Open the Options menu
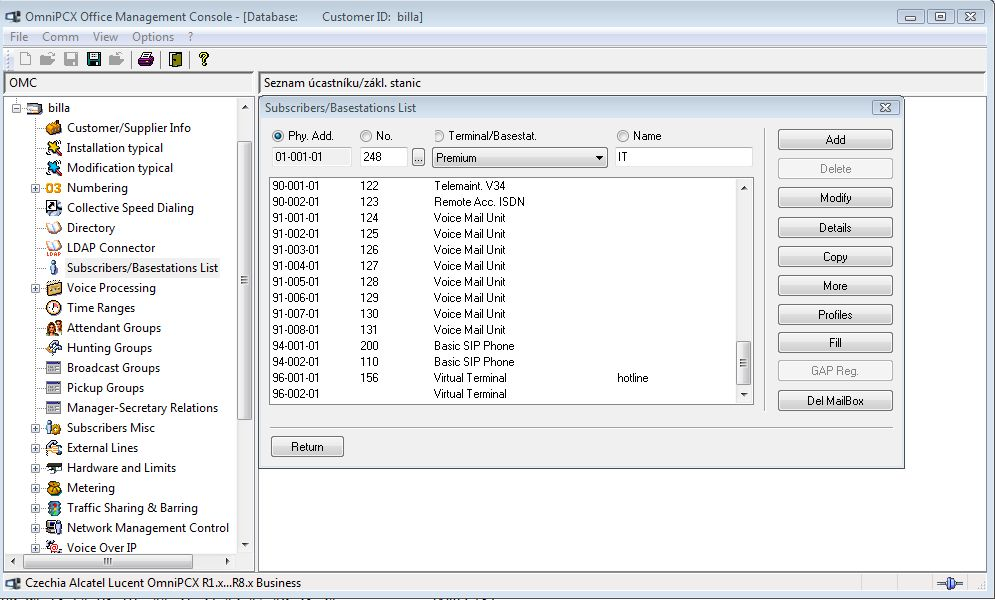 [153, 37]
